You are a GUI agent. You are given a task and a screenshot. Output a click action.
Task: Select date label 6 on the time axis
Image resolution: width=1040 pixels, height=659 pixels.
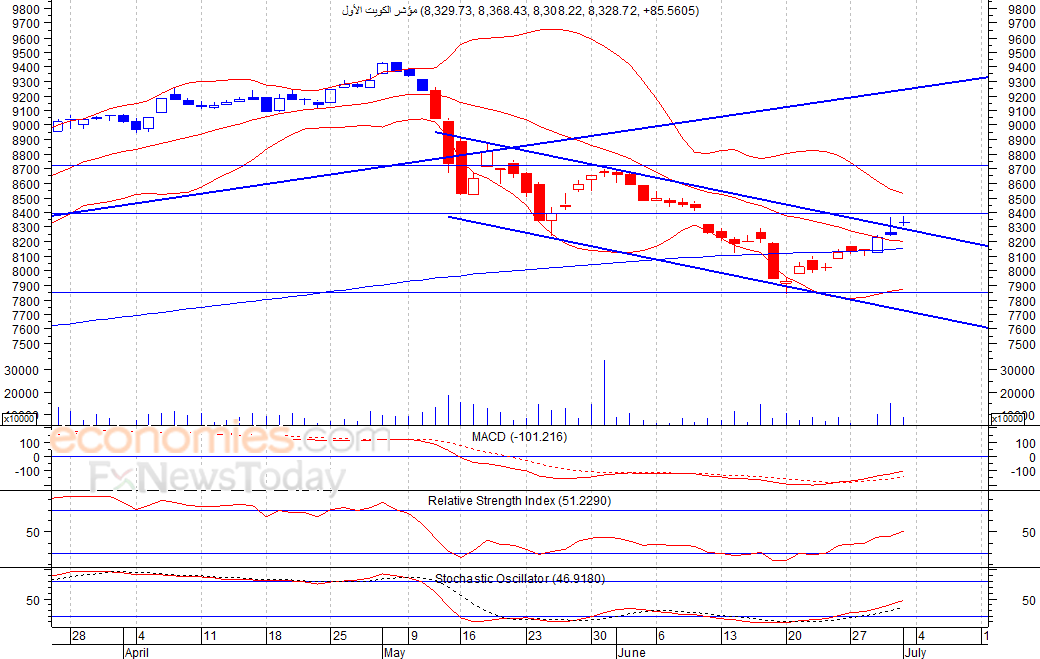[661, 636]
